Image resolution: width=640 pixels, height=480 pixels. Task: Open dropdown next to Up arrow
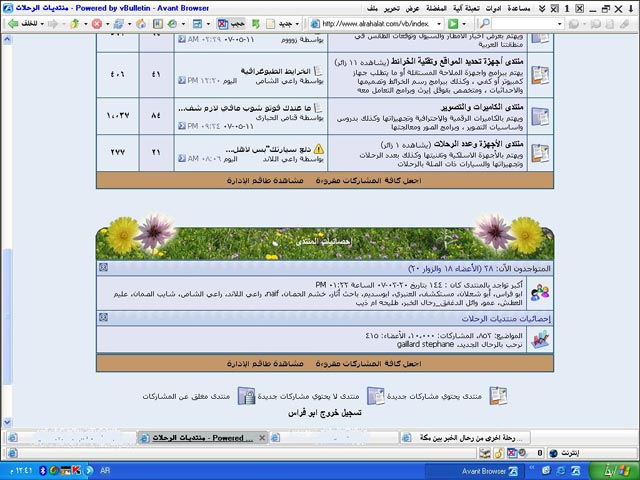(86, 24)
